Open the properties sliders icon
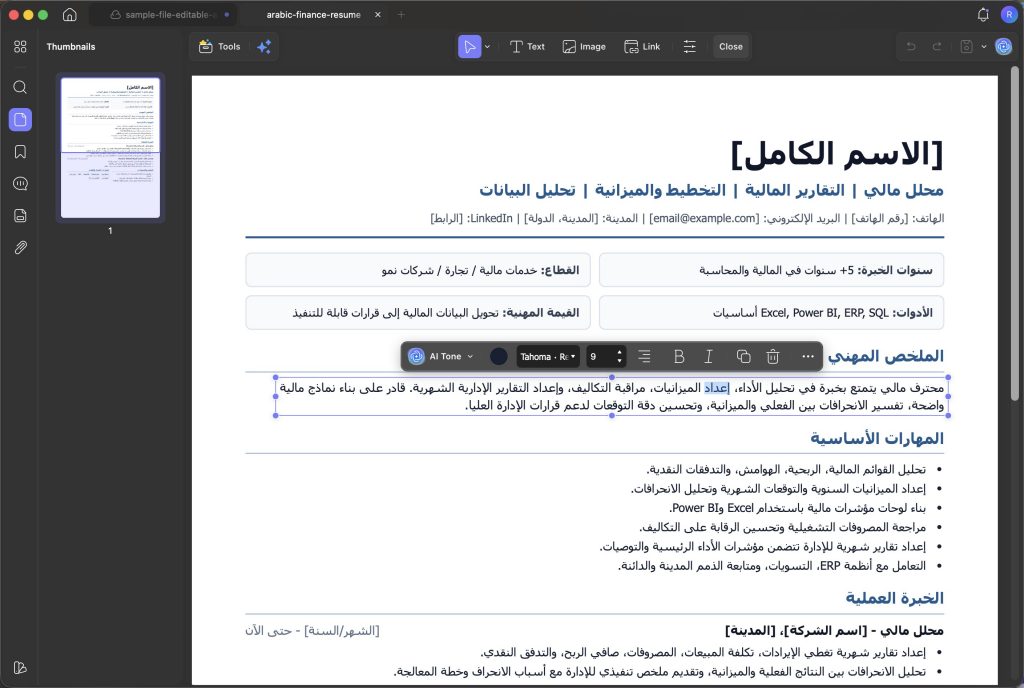Screen dimensions: 1024x688 point(690,46)
